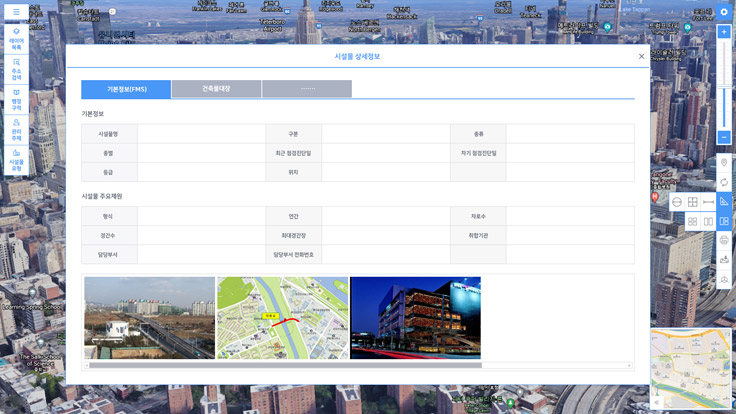Click the night building photo thumbnail
736x414 pixels.
(415, 318)
